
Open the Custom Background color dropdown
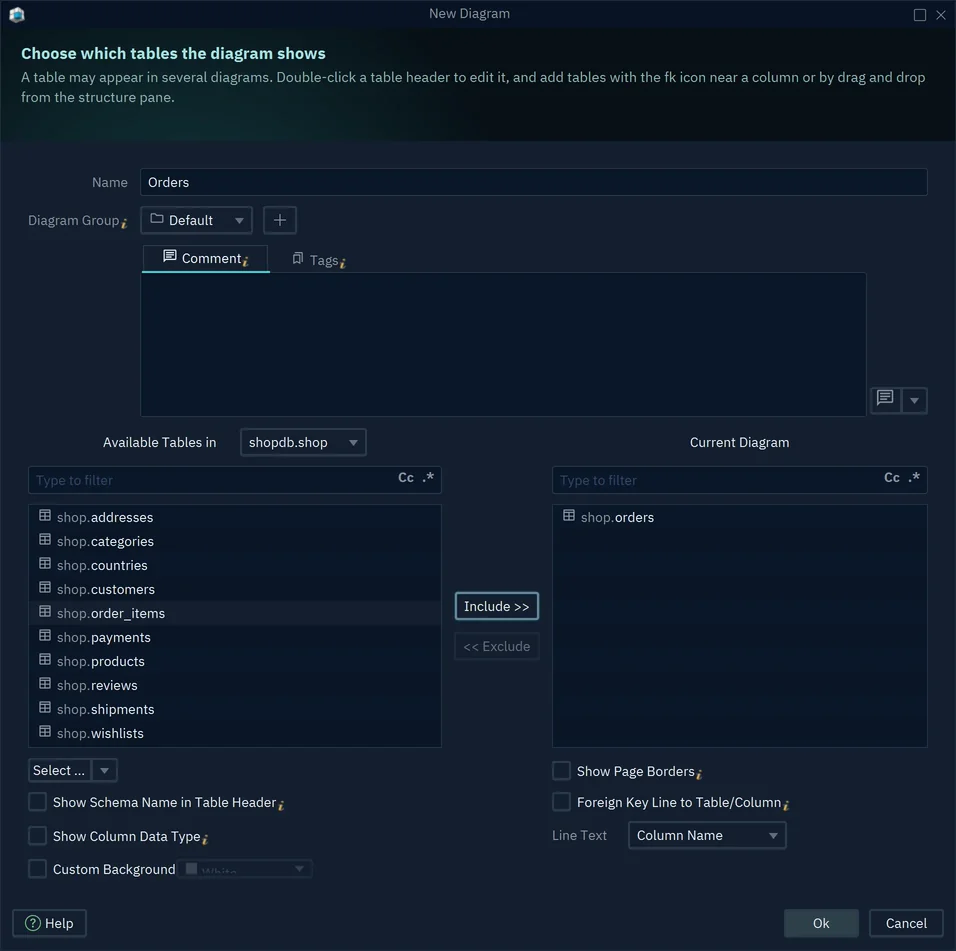pos(245,869)
